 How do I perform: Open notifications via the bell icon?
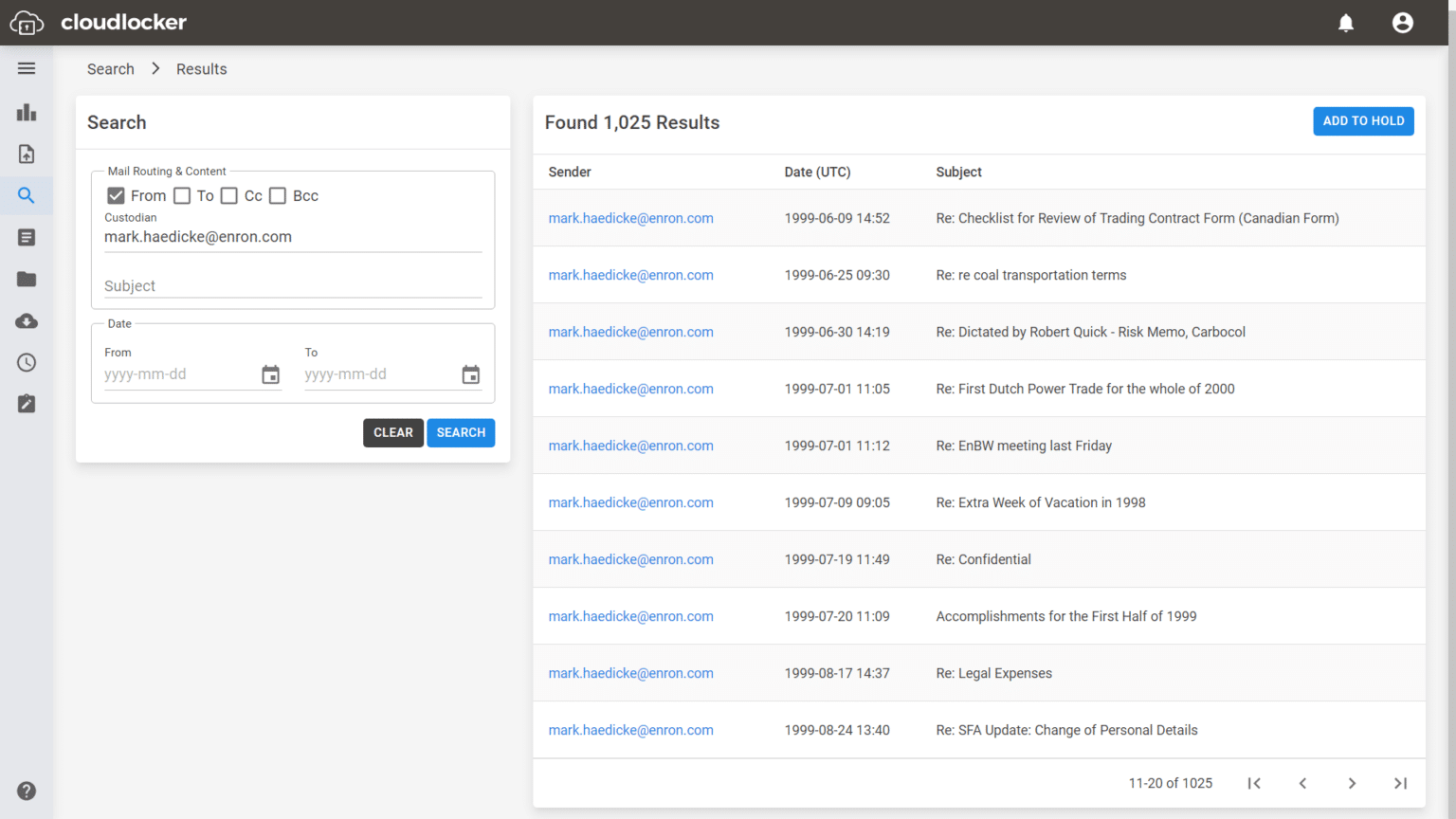1345,22
